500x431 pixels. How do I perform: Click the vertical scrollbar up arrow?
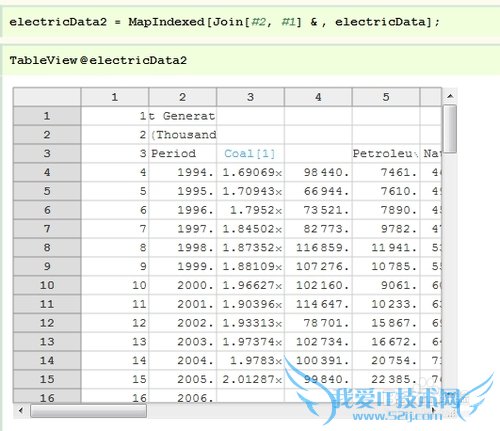point(450,96)
